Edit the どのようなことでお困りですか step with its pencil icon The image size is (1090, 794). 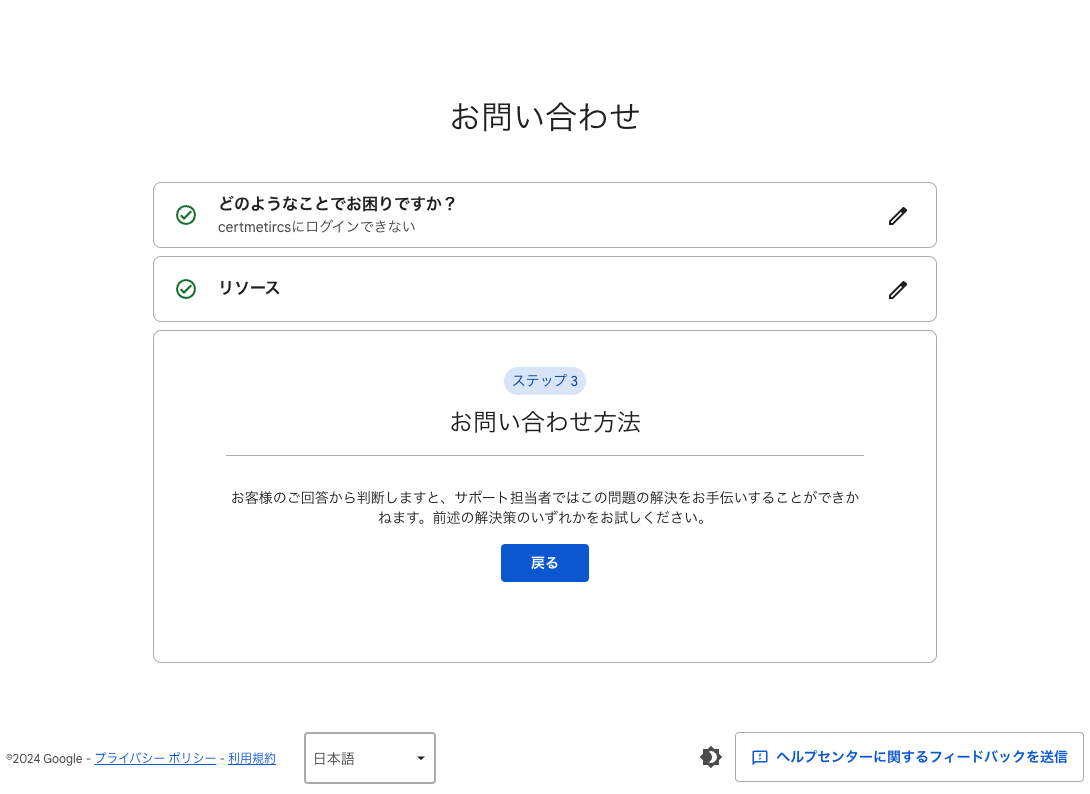(x=897, y=216)
